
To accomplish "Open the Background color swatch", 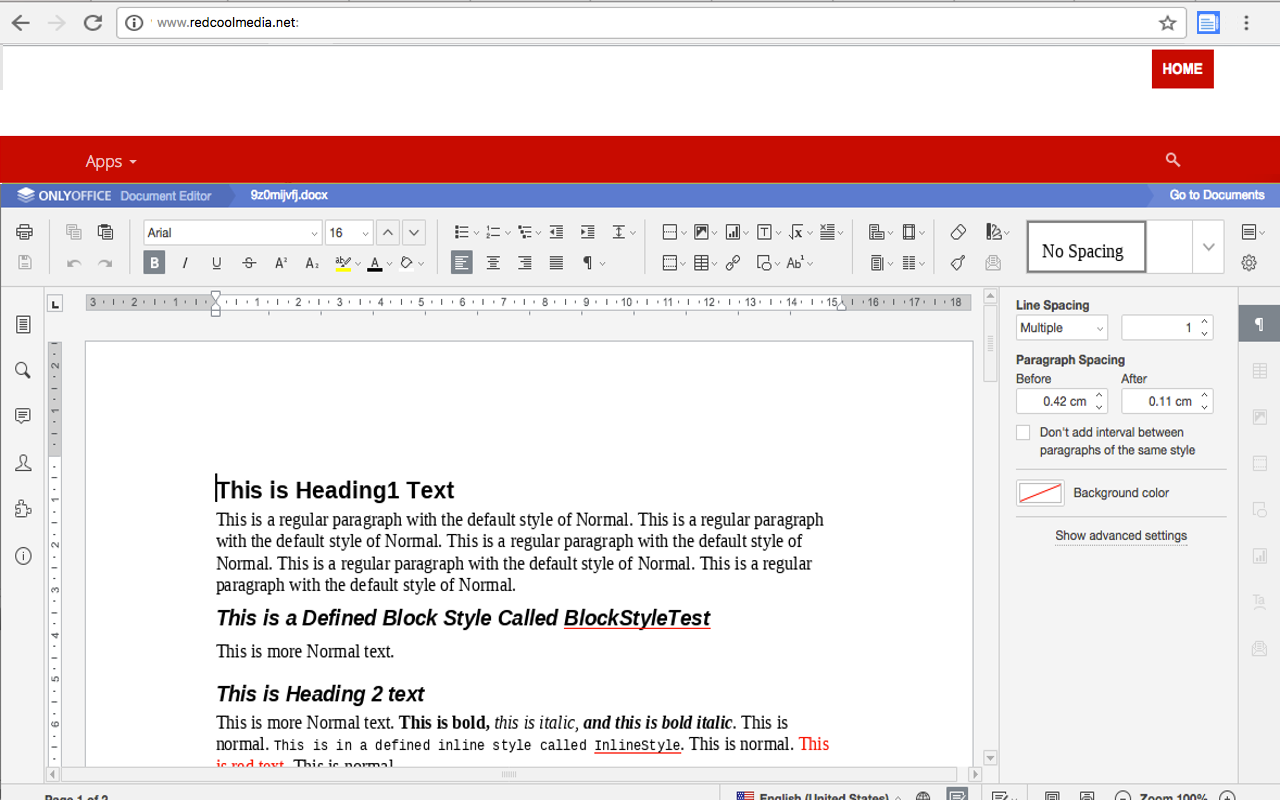I will click(x=1040, y=493).
